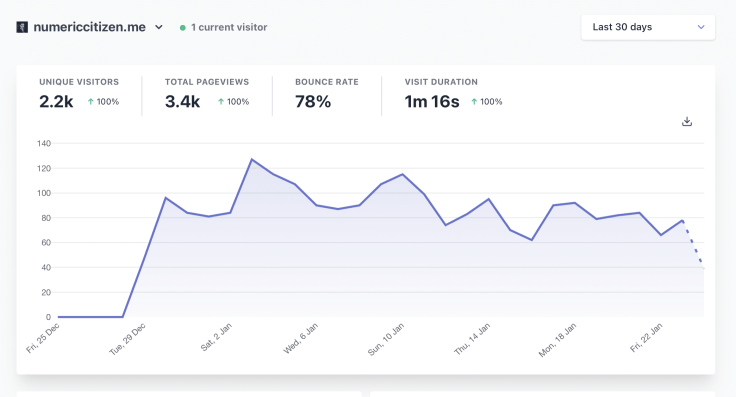This screenshot has height=397, width=736.
Task: Click the Total Pageviews 100% change text
Action: click(x=238, y=102)
